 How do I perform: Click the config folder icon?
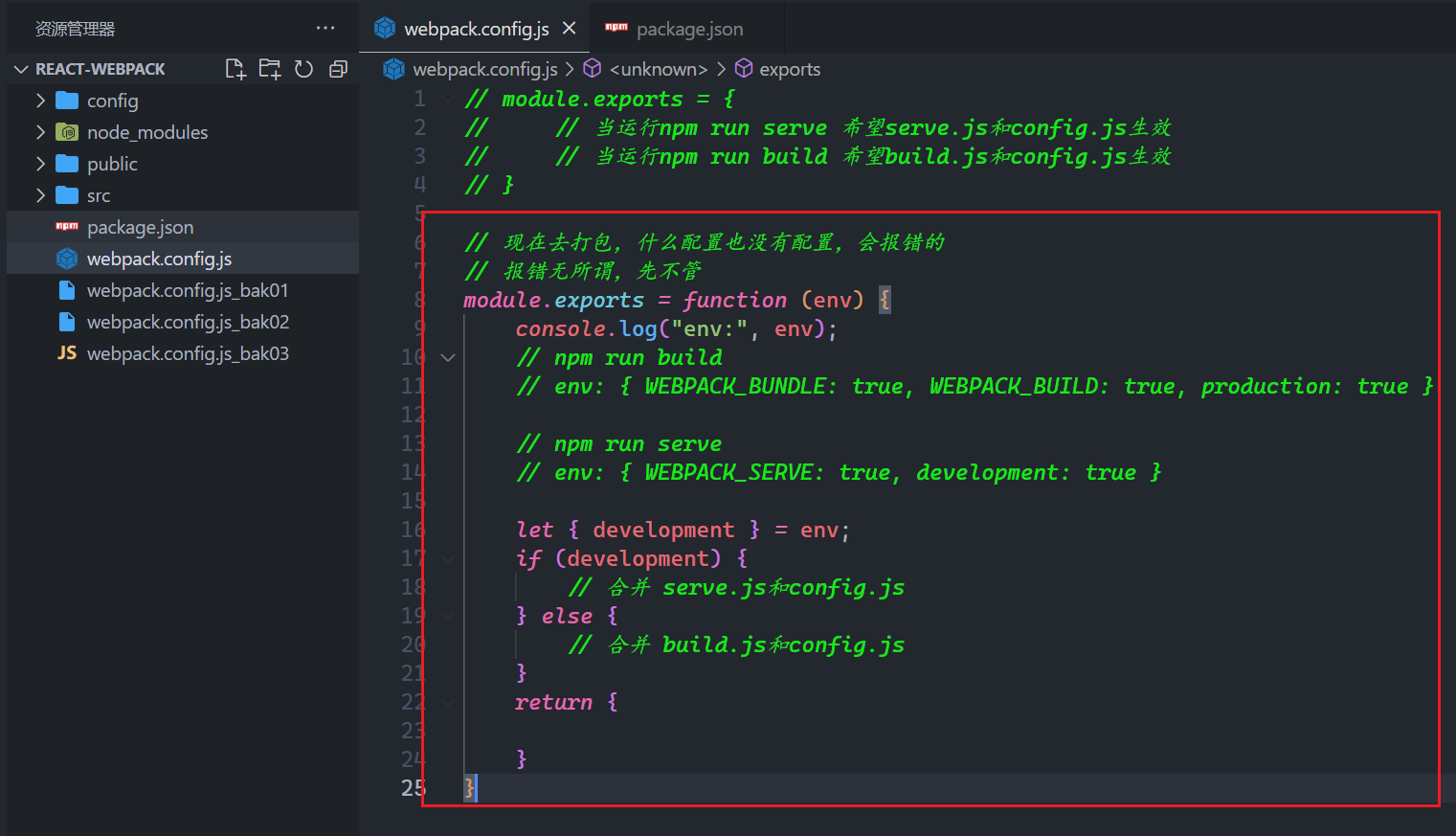tap(67, 101)
